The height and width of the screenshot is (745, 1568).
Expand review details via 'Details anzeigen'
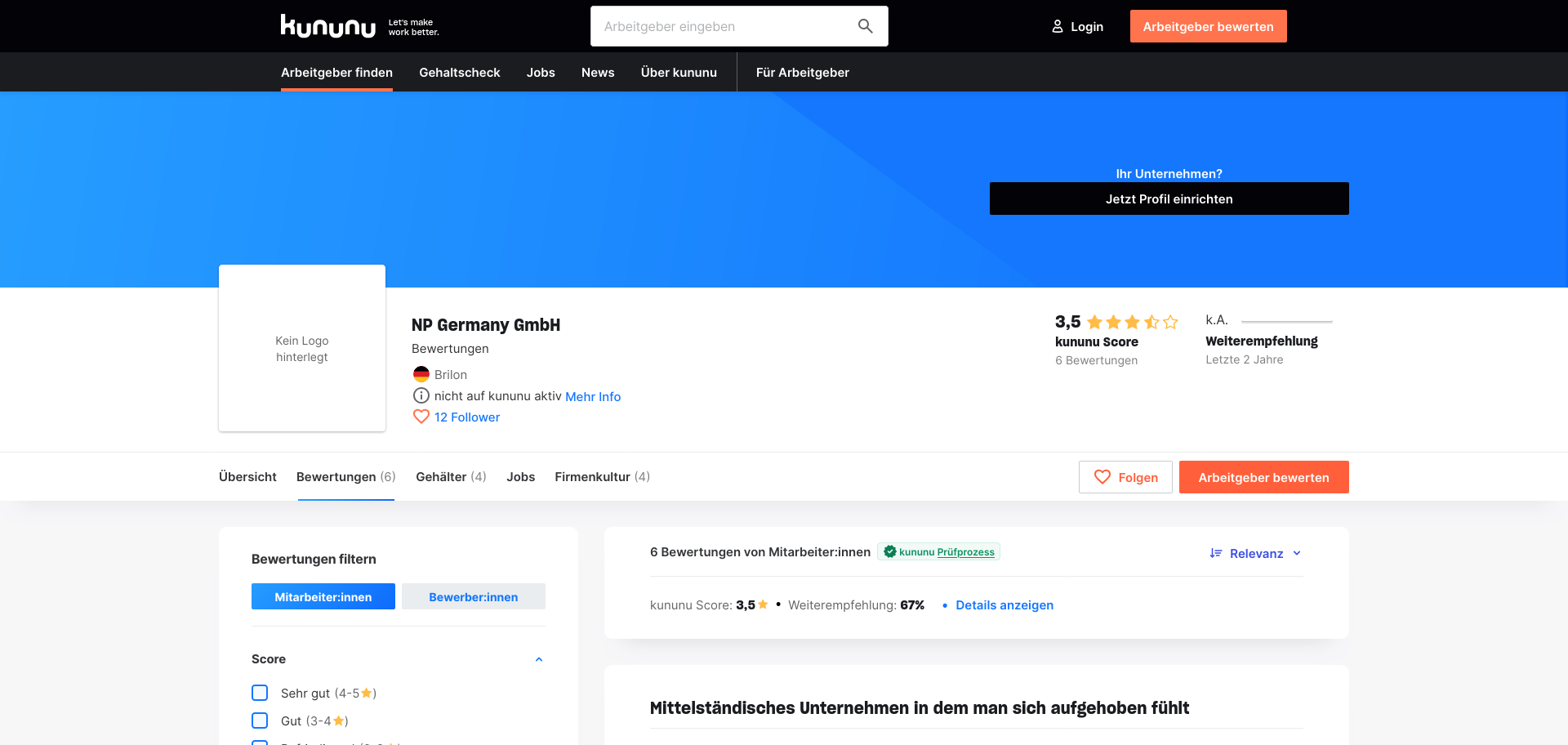tap(1004, 604)
